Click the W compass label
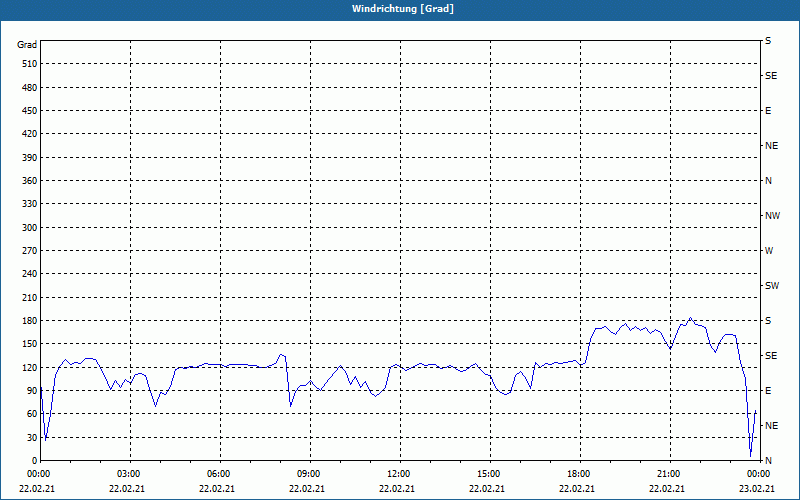This screenshot has height=500, width=800. pyautogui.click(x=769, y=251)
